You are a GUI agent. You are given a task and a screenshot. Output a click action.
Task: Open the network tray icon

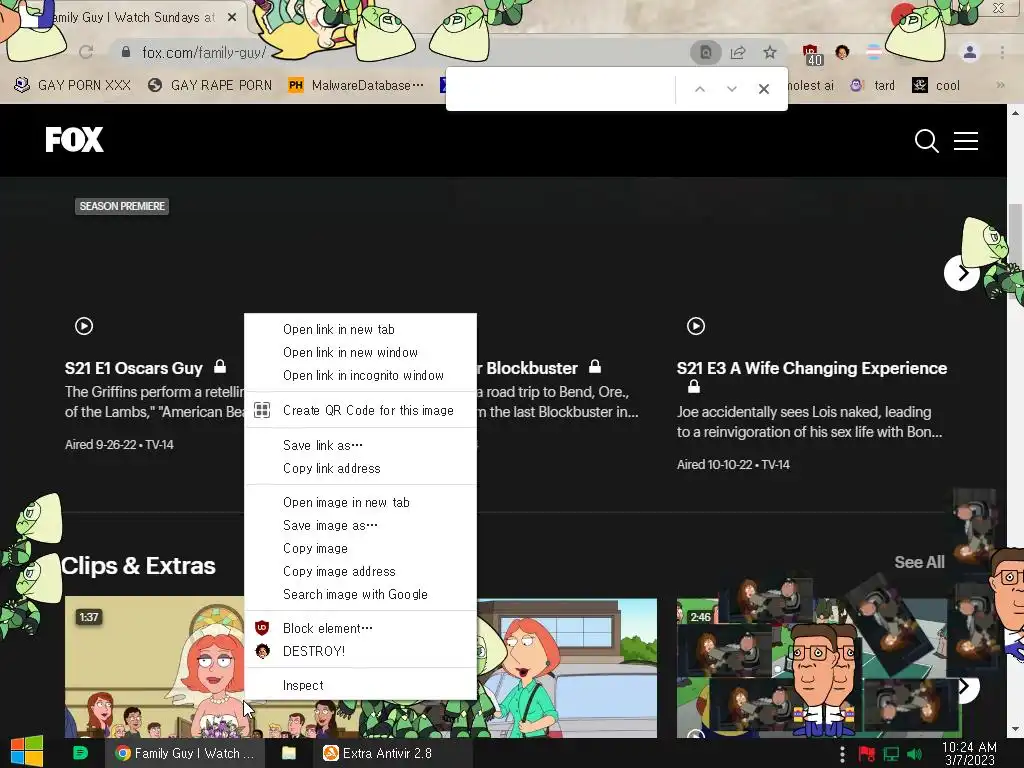point(891,754)
